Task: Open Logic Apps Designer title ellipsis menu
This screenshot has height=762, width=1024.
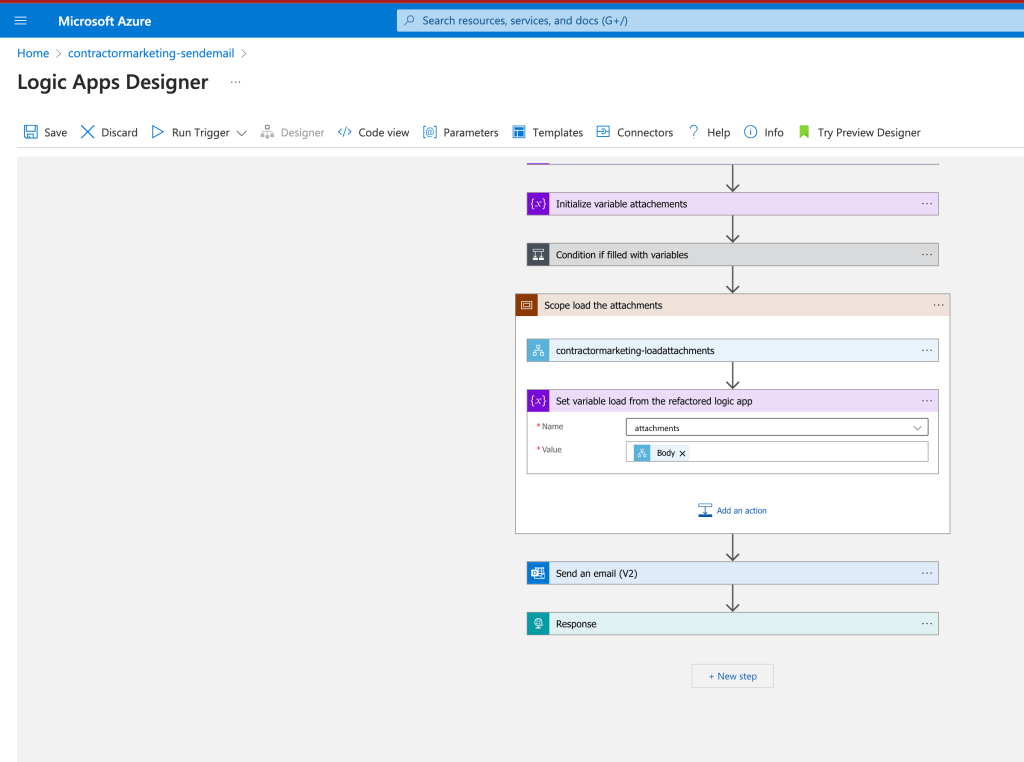Action: tap(236, 82)
